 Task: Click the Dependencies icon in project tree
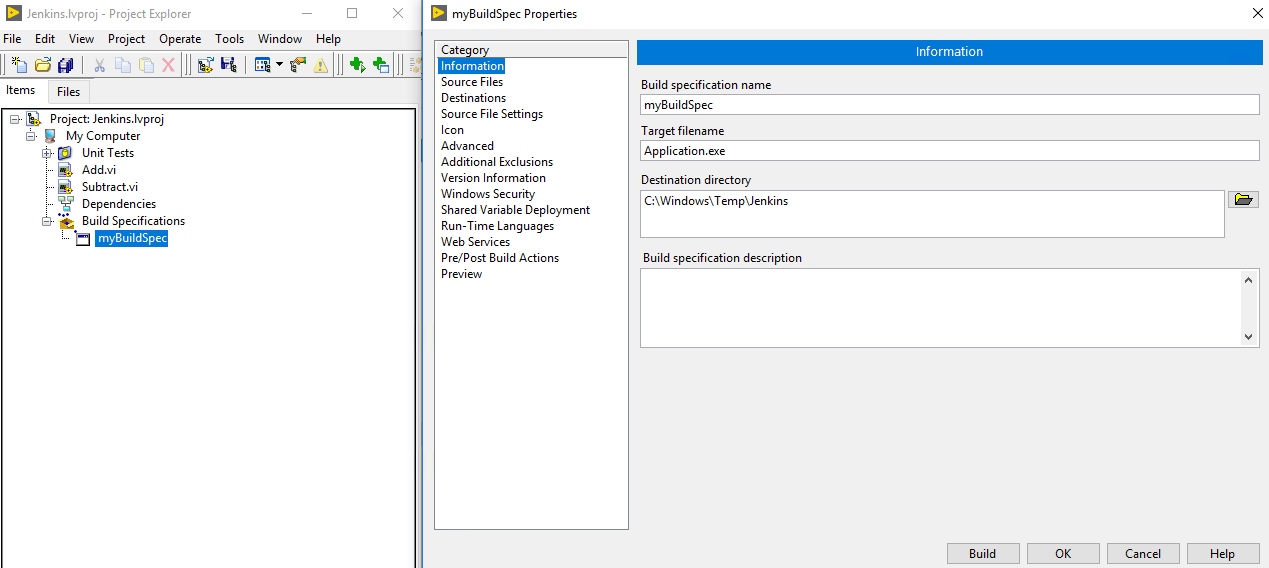click(x=65, y=204)
